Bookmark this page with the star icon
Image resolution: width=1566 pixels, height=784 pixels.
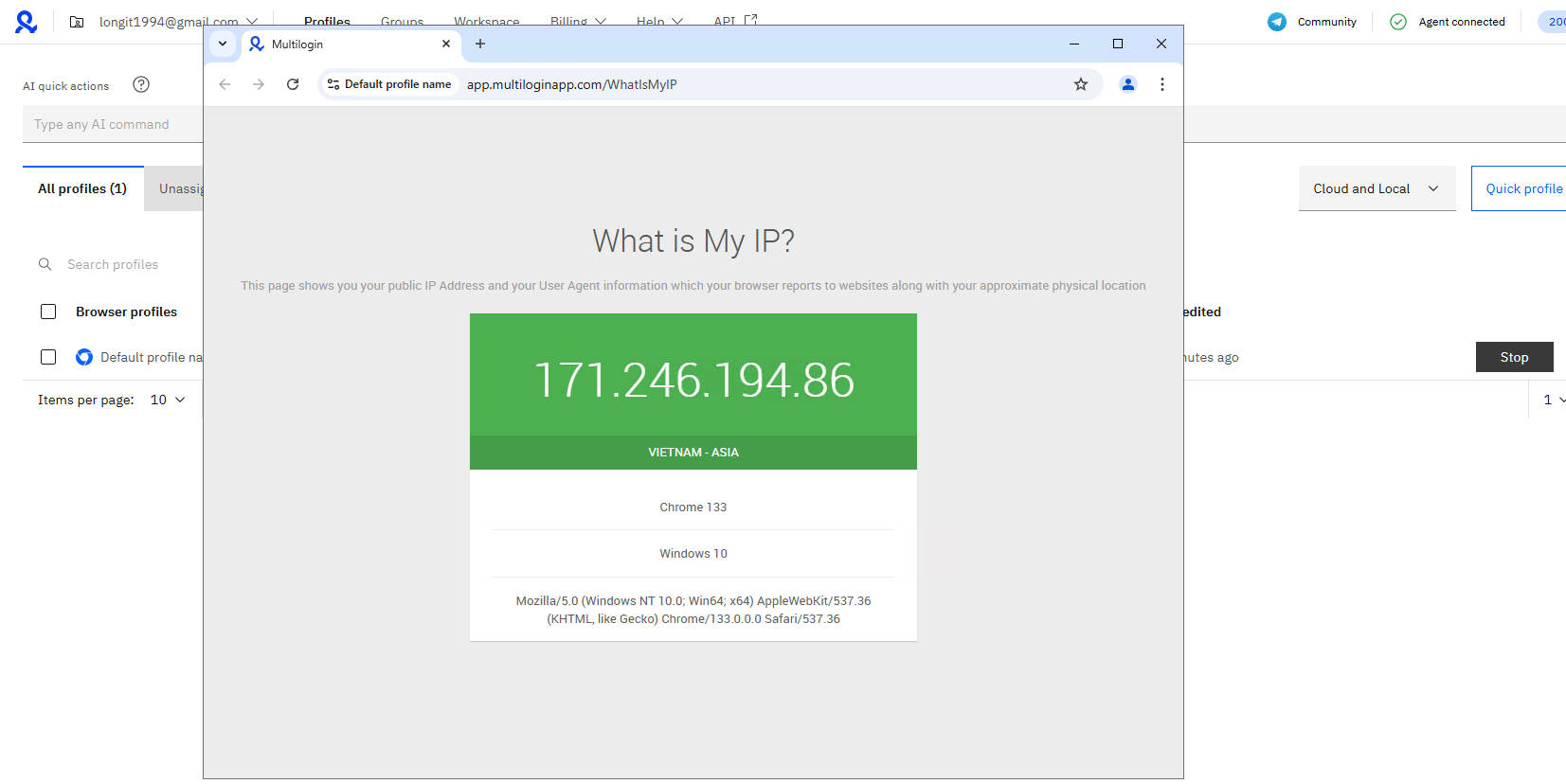point(1081,84)
